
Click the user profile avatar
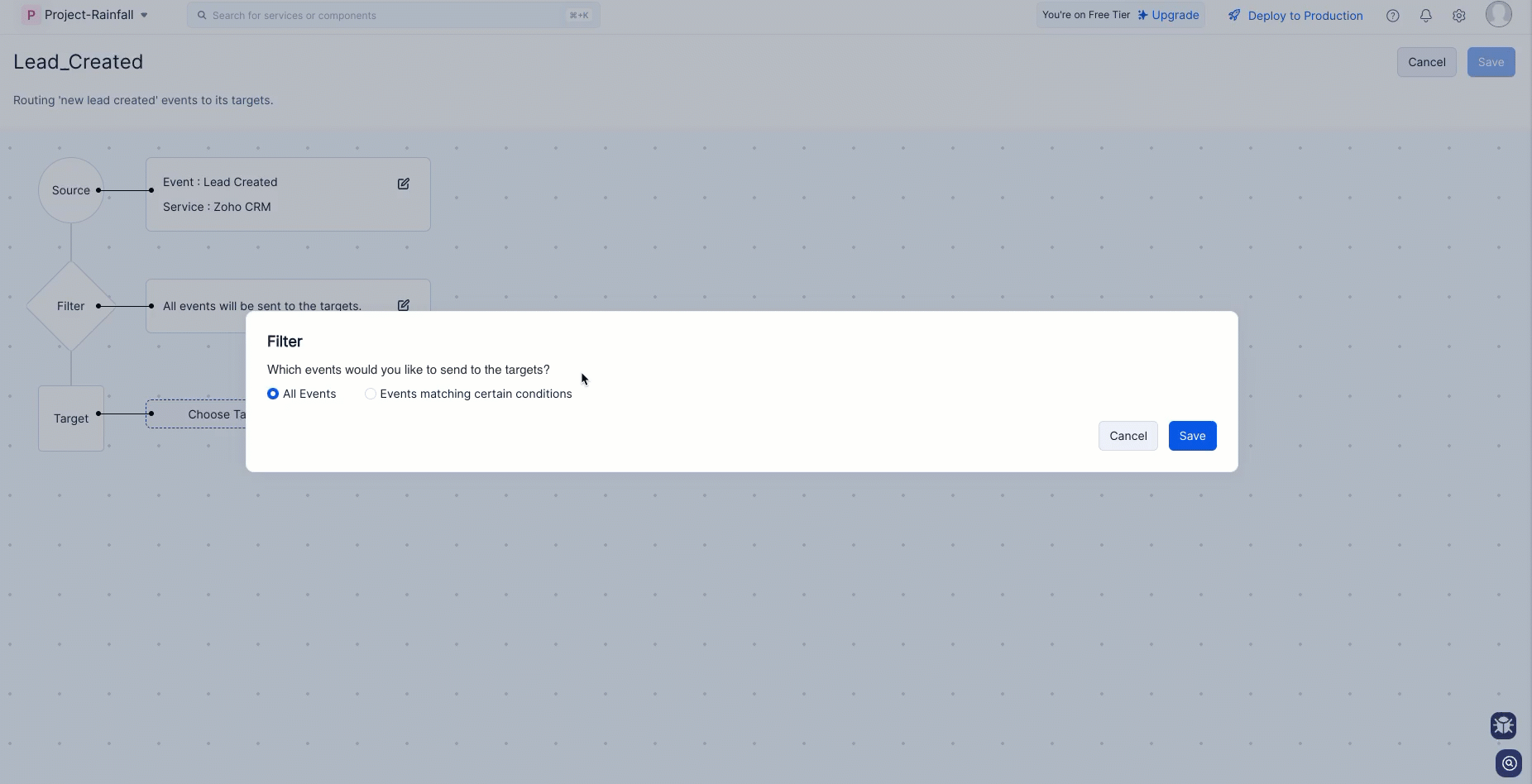[x=1498, y=14]
